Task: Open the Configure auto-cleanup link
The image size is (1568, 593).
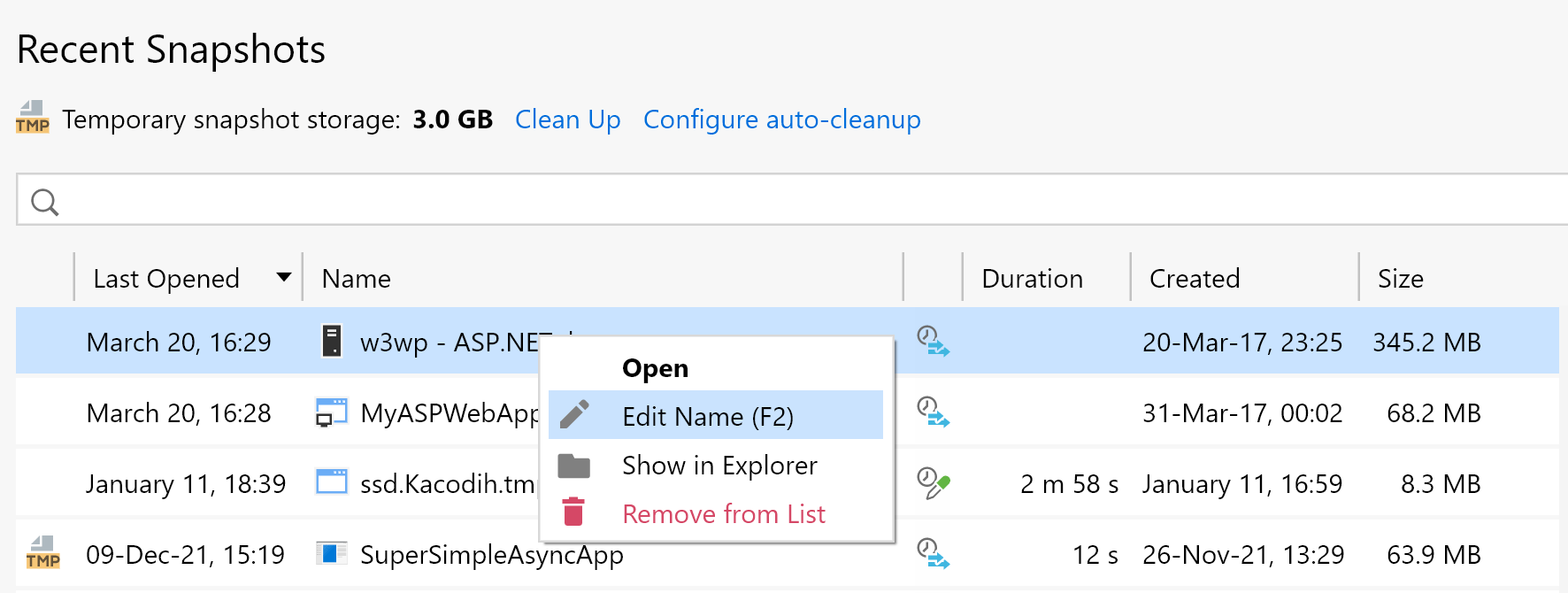Action: pyautogui.click(x=781, y=119)
